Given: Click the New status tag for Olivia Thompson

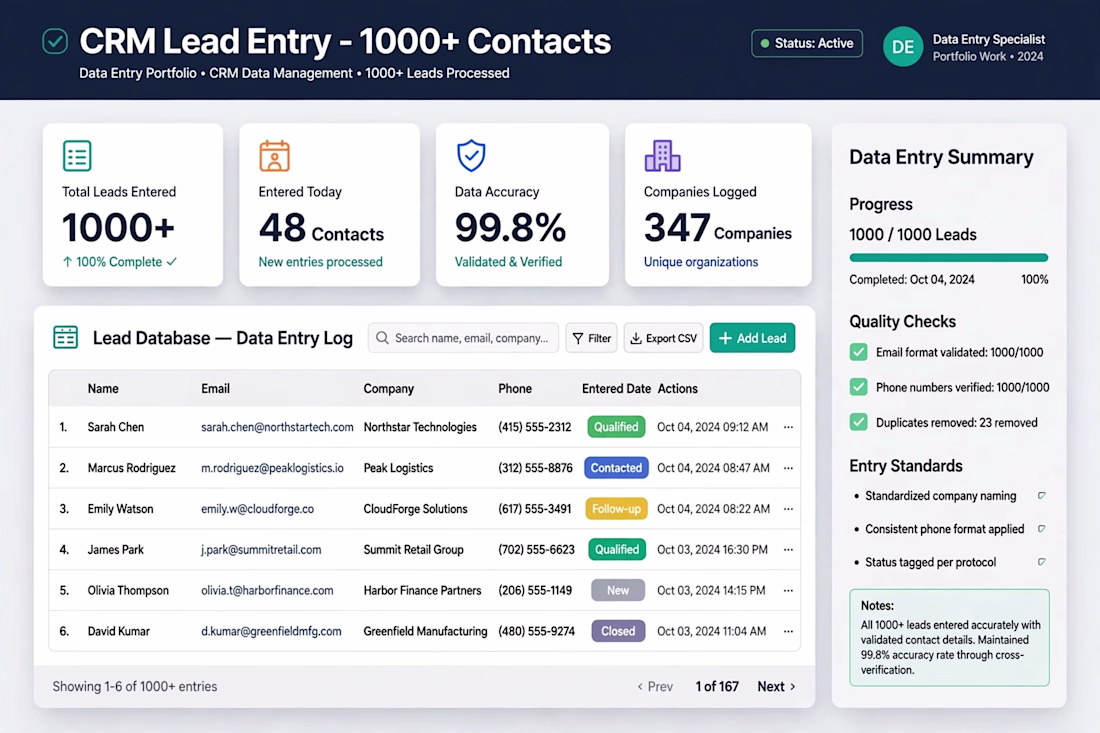Looking at the screenshot, I should pyautogui.click(x=617, y=591).
